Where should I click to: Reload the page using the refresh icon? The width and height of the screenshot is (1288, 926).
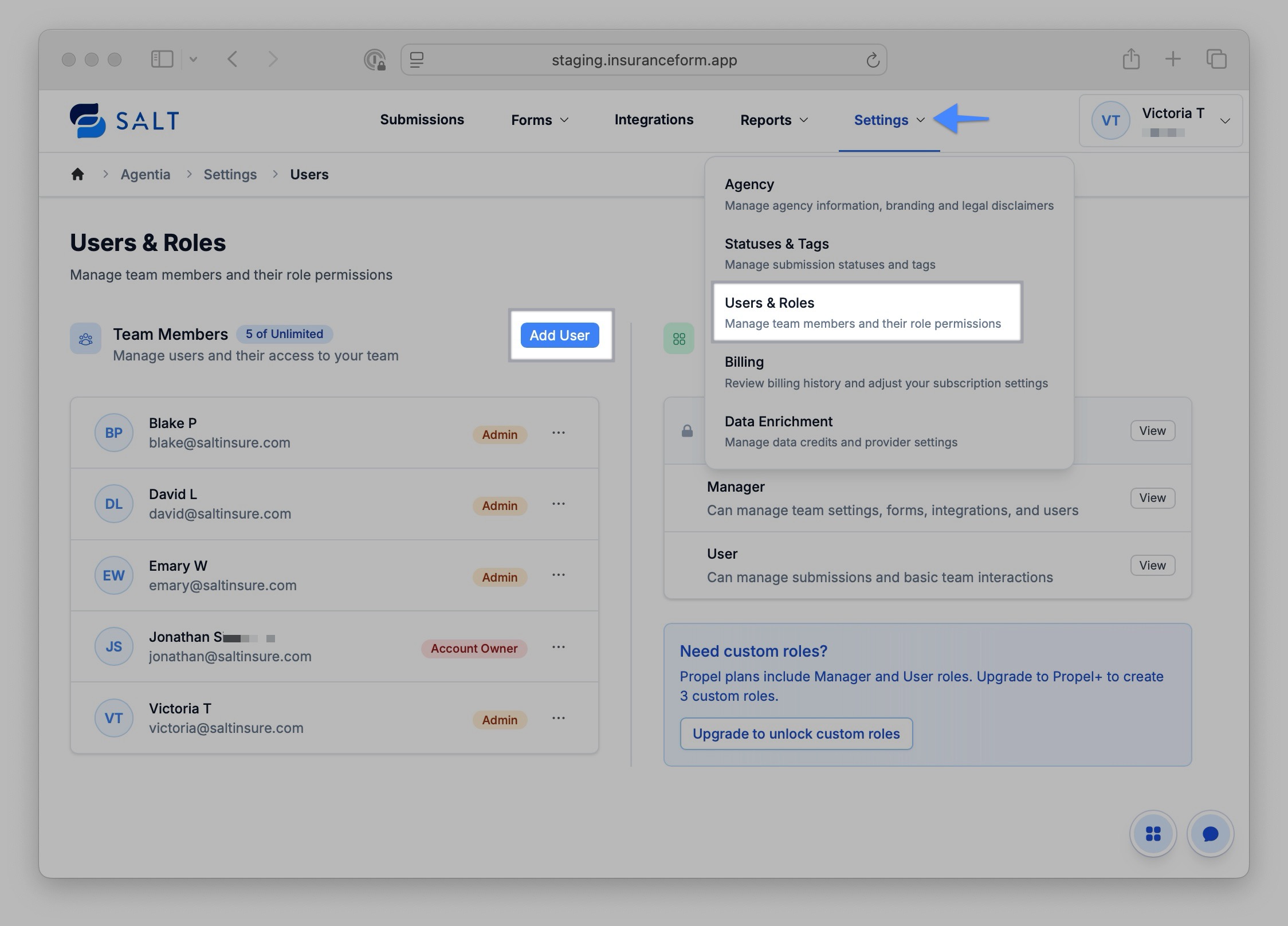pos(872,60)
